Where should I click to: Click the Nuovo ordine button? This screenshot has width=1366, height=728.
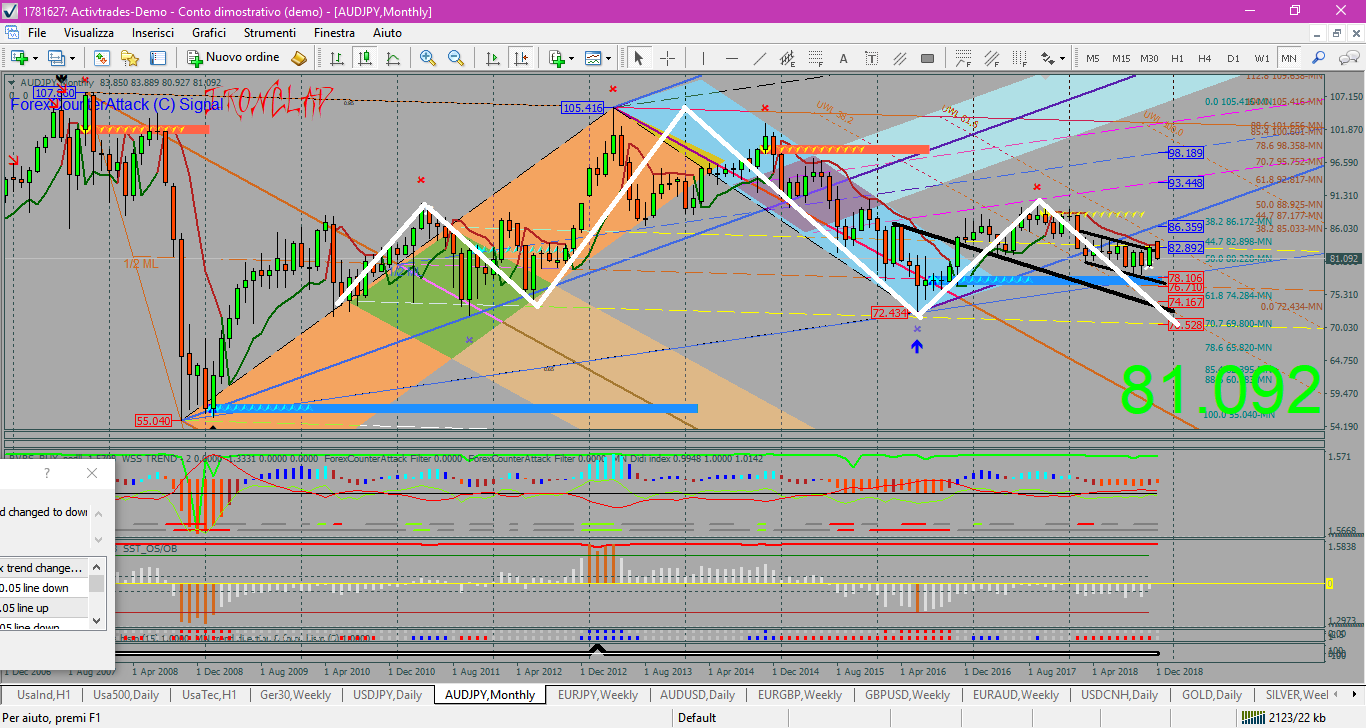(x=232, y=58)
